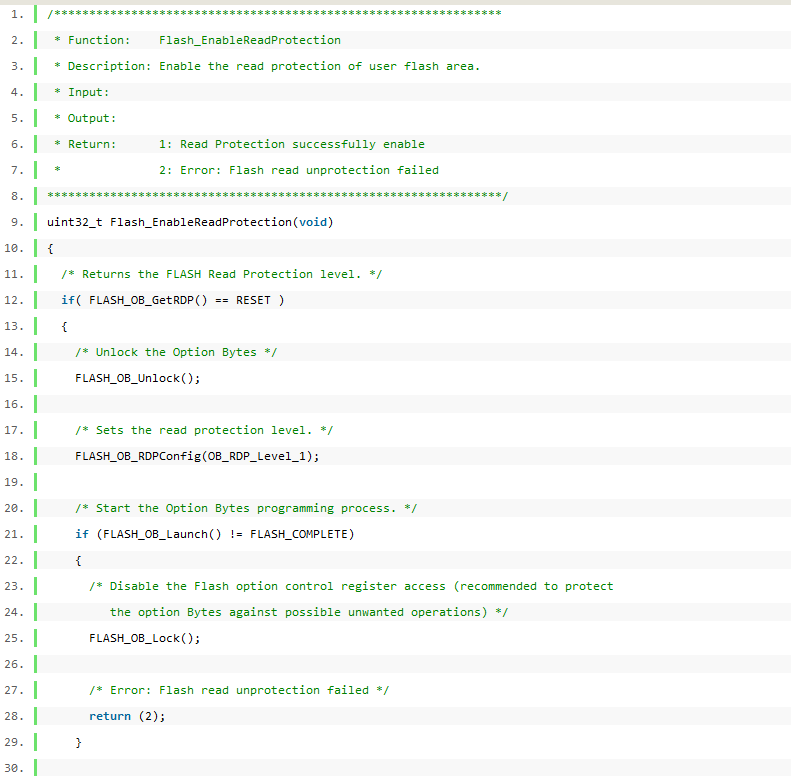The image size is (791, 776).
Task: Click the closing brace on line 29
Action: point(78,742)
